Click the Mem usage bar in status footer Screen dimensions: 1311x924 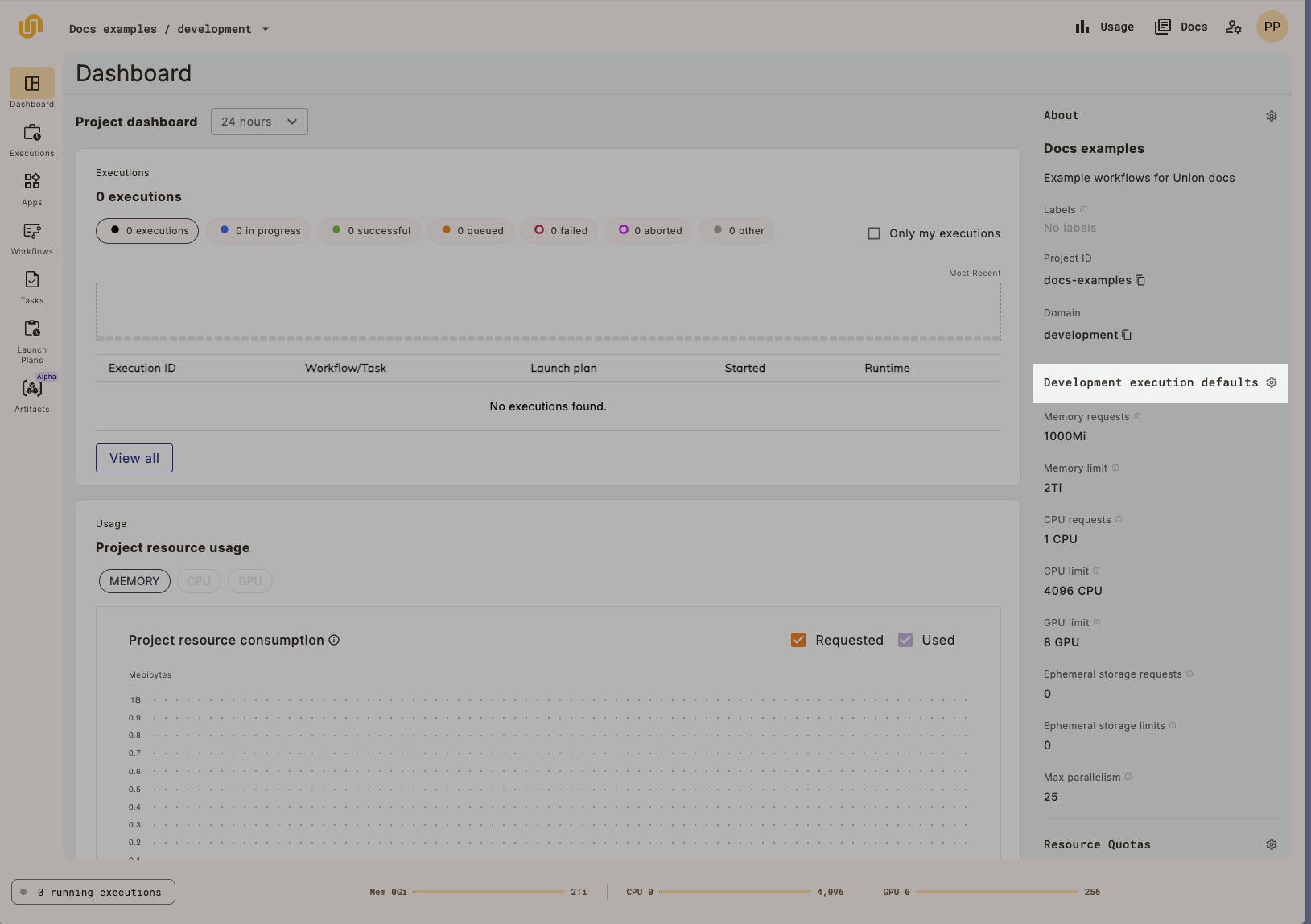(x=488, y=892)
